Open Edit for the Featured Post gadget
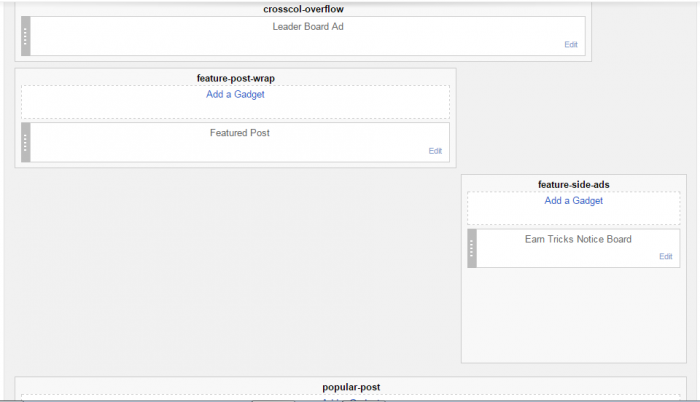The image size is (700, 402). tap(435, 151)
